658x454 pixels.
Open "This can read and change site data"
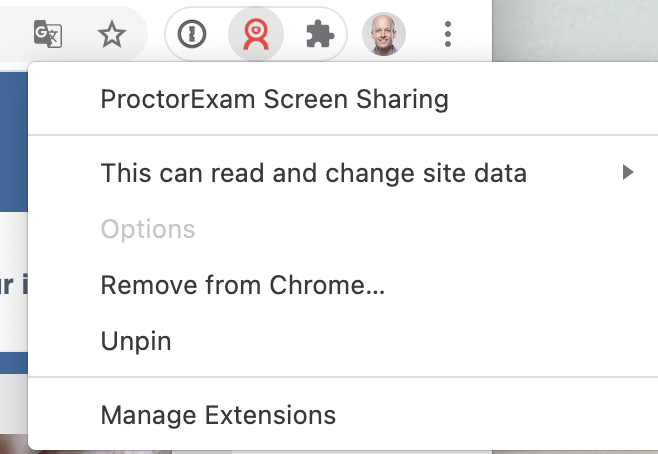313,172
